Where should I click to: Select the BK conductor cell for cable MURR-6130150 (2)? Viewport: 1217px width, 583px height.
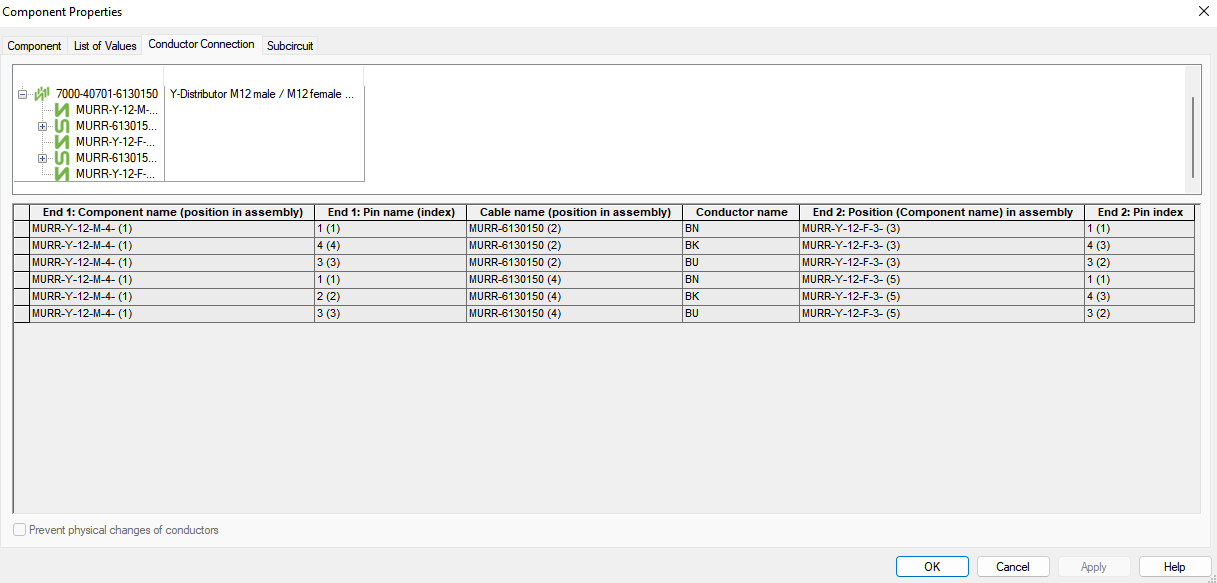tap(742, 246)
